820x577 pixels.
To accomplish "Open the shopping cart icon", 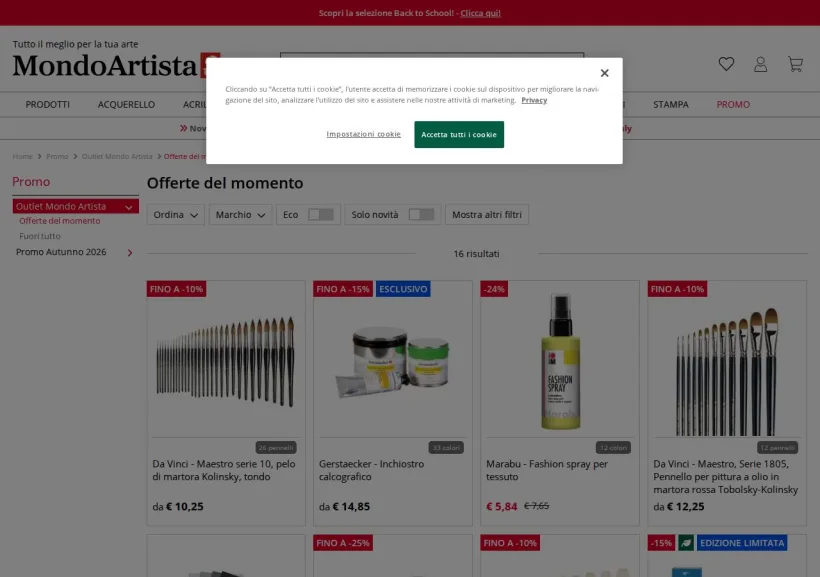I will 795,64.
